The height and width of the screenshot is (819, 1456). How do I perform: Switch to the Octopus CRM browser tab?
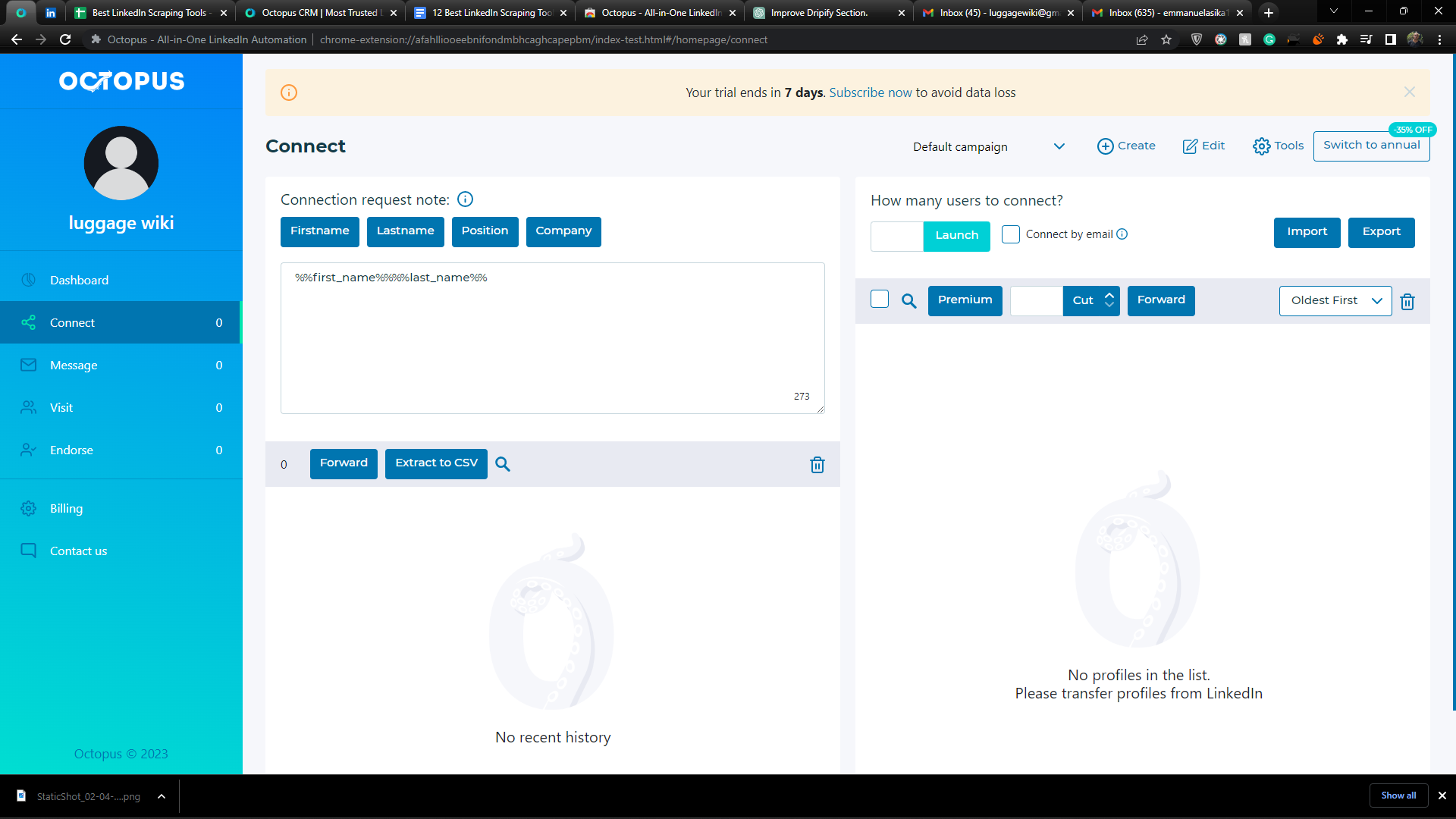(319, 13)
